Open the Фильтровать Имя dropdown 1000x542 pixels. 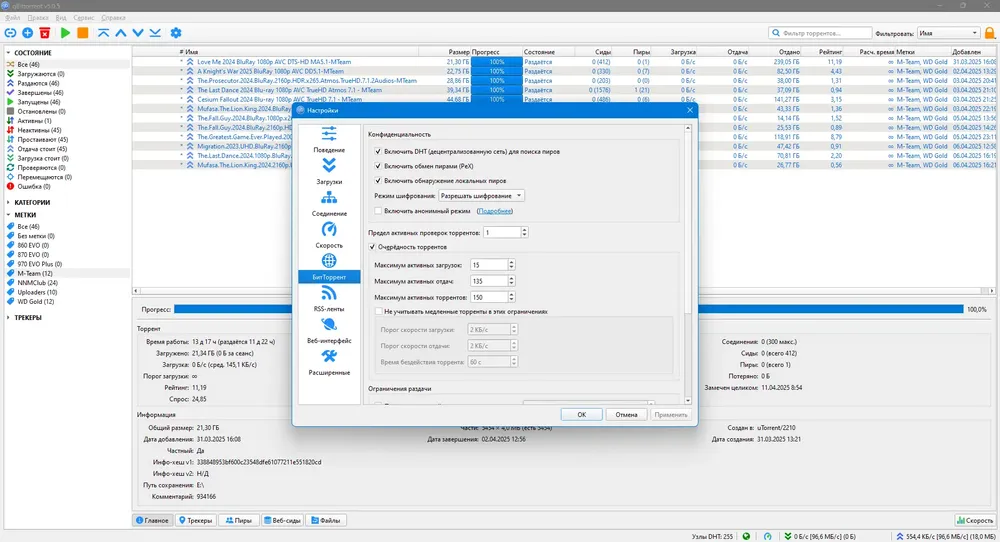point(948,33)
